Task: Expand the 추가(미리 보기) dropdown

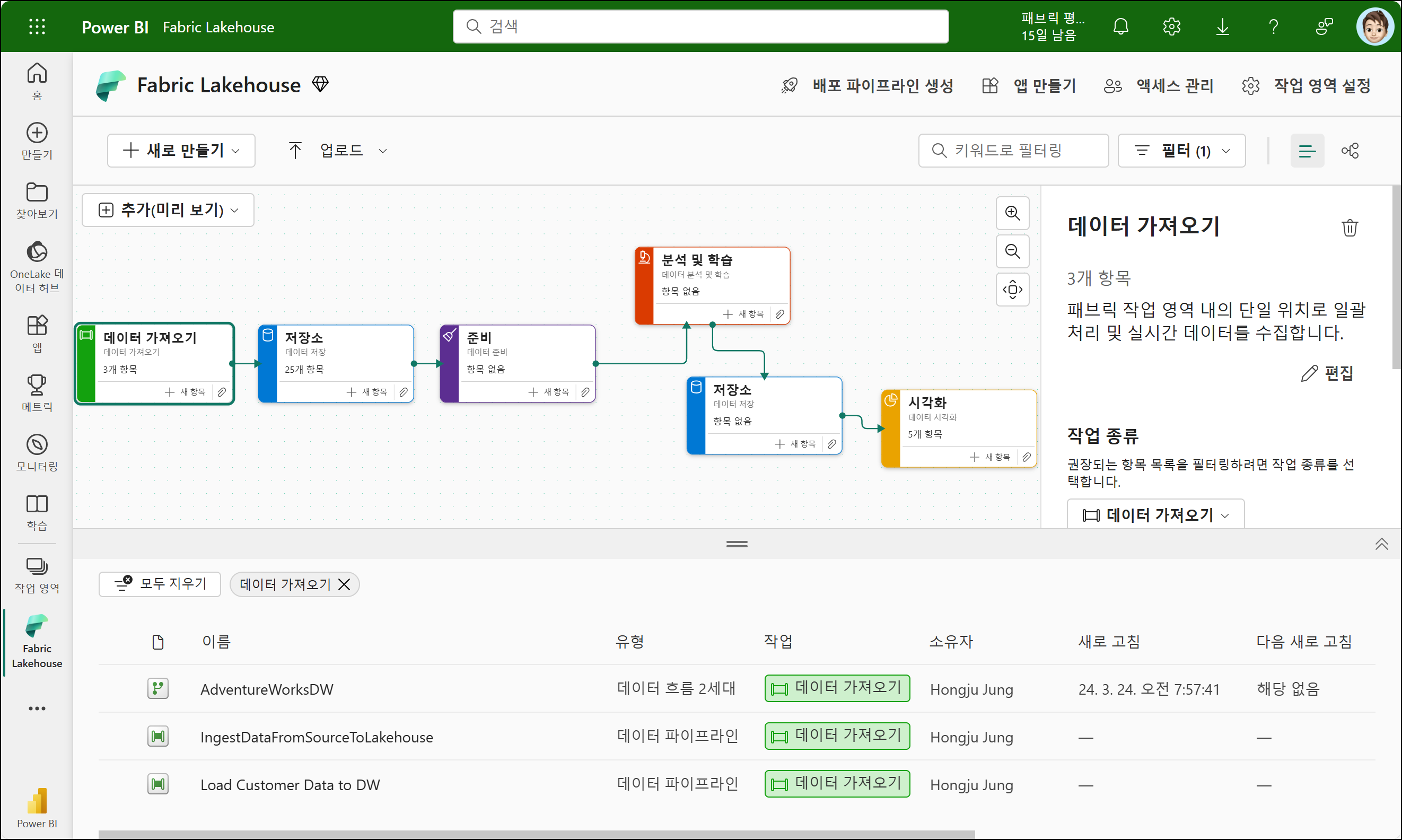Action: [168, 210]
